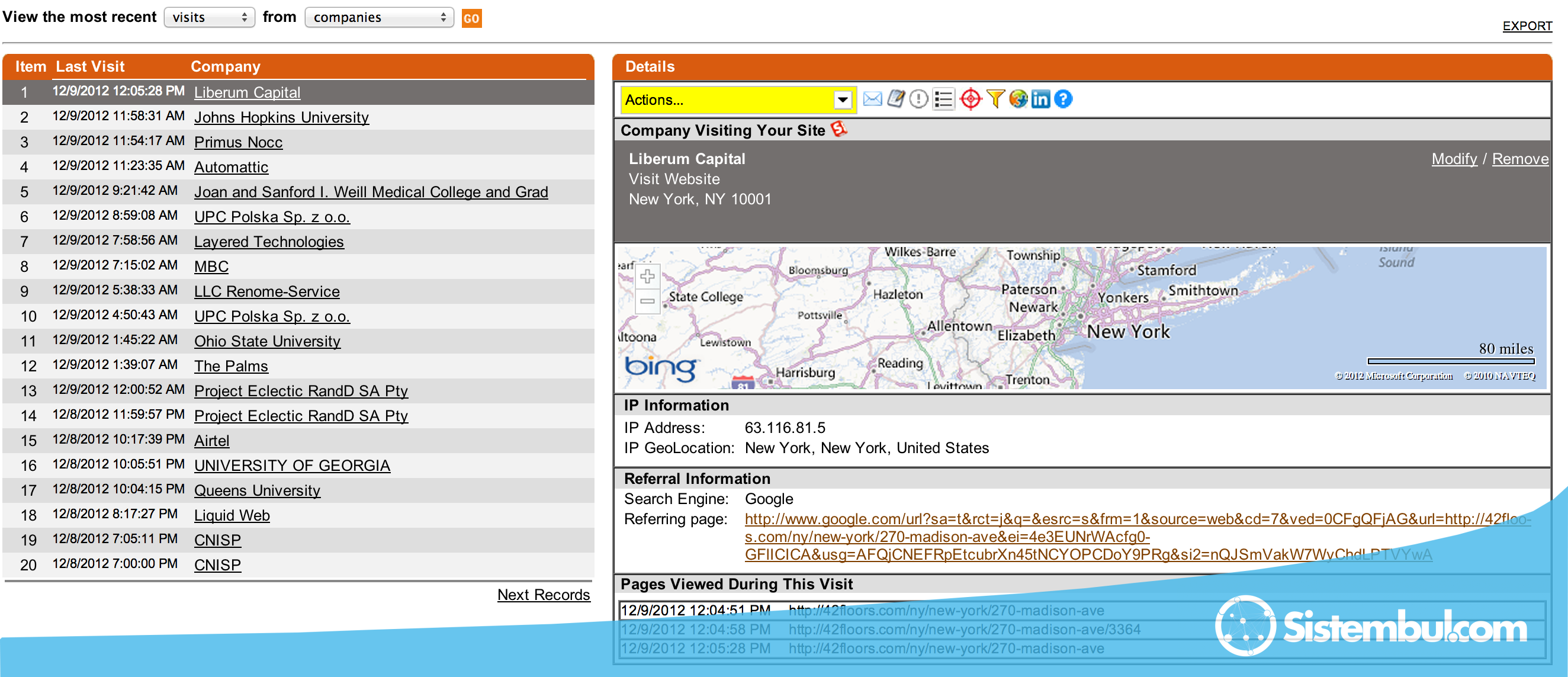
Task: Click the globe puzzle icon
Action: point(1018,99)
